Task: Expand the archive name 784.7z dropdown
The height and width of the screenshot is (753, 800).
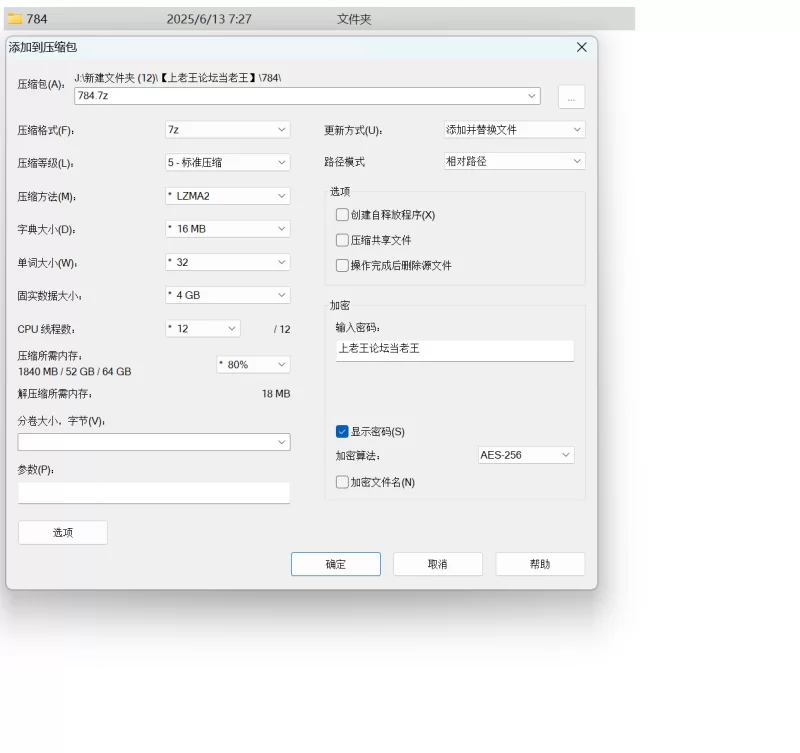Action: (x=531, y=96)
